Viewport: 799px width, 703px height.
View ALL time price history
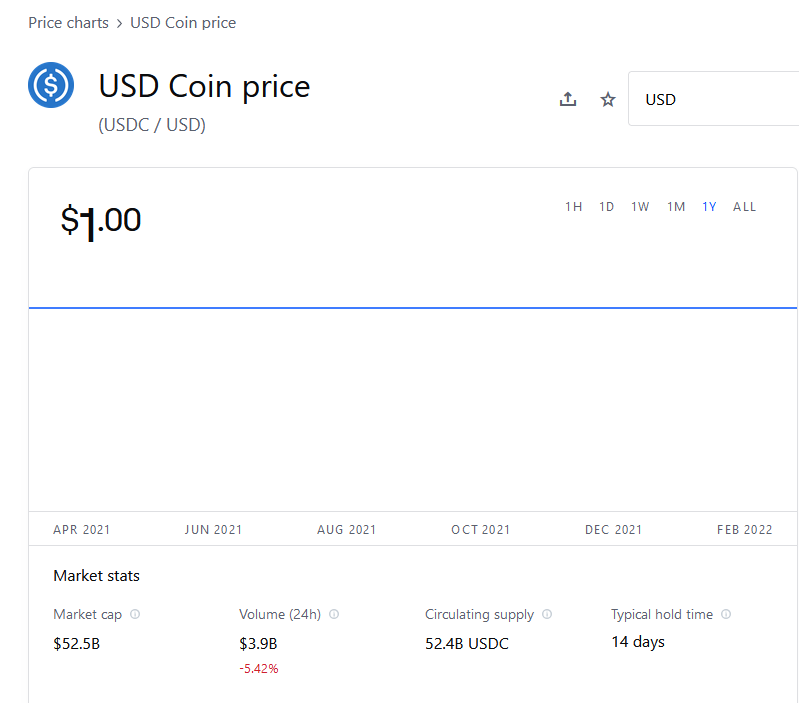745,207
